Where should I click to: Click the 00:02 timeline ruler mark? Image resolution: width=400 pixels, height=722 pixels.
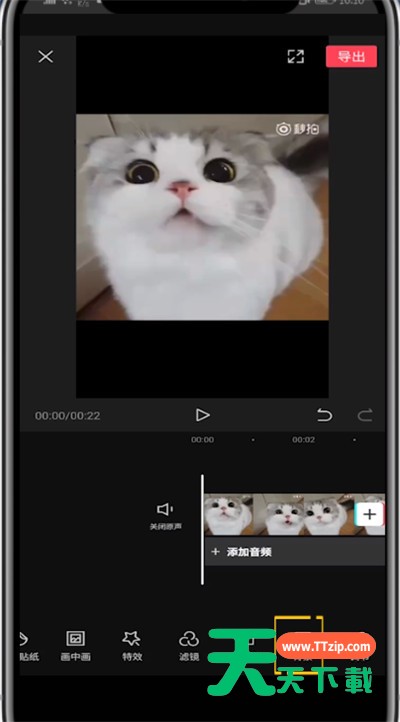click(303, 440)
